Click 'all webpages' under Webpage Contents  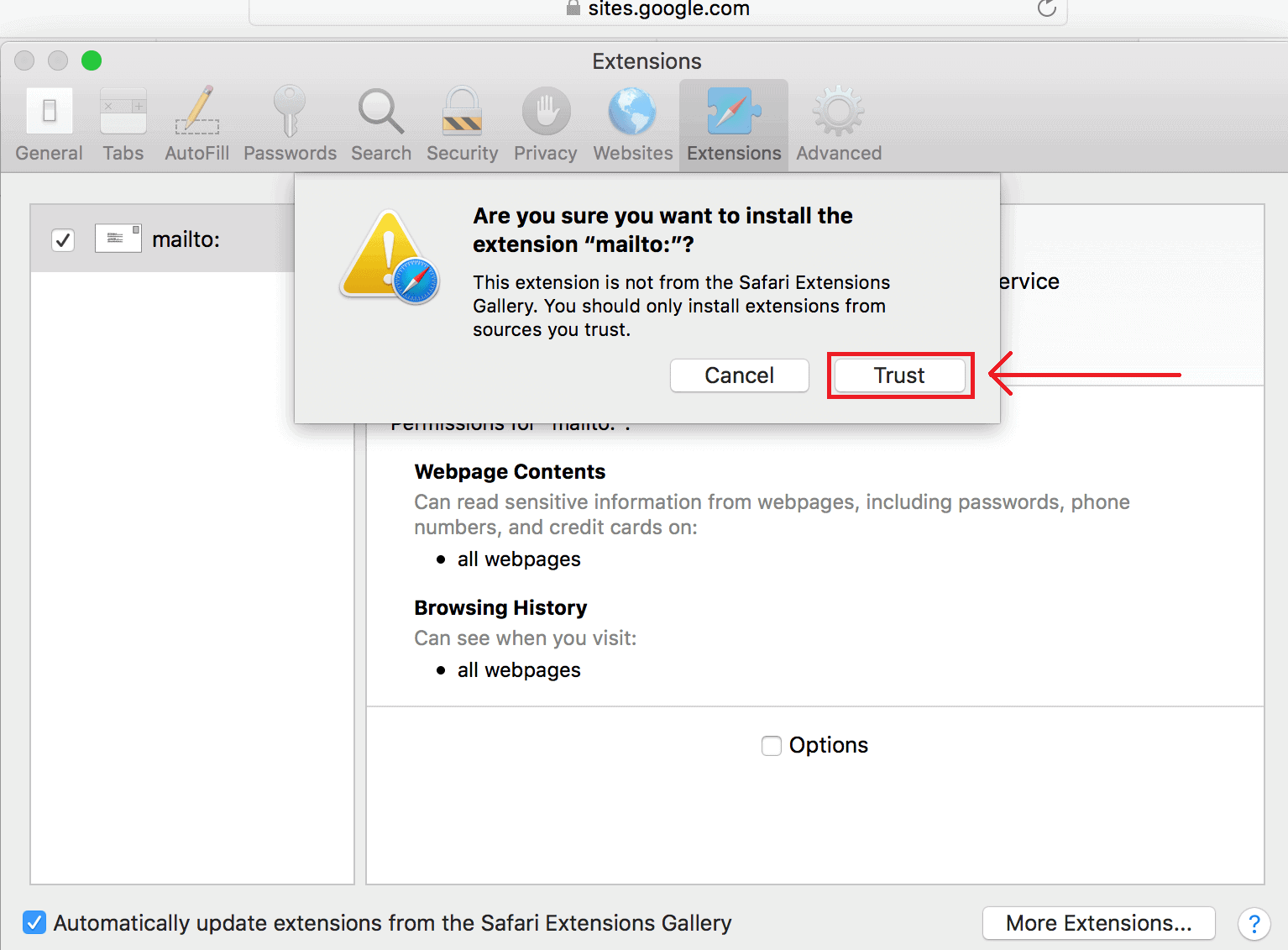pos(519,559)
